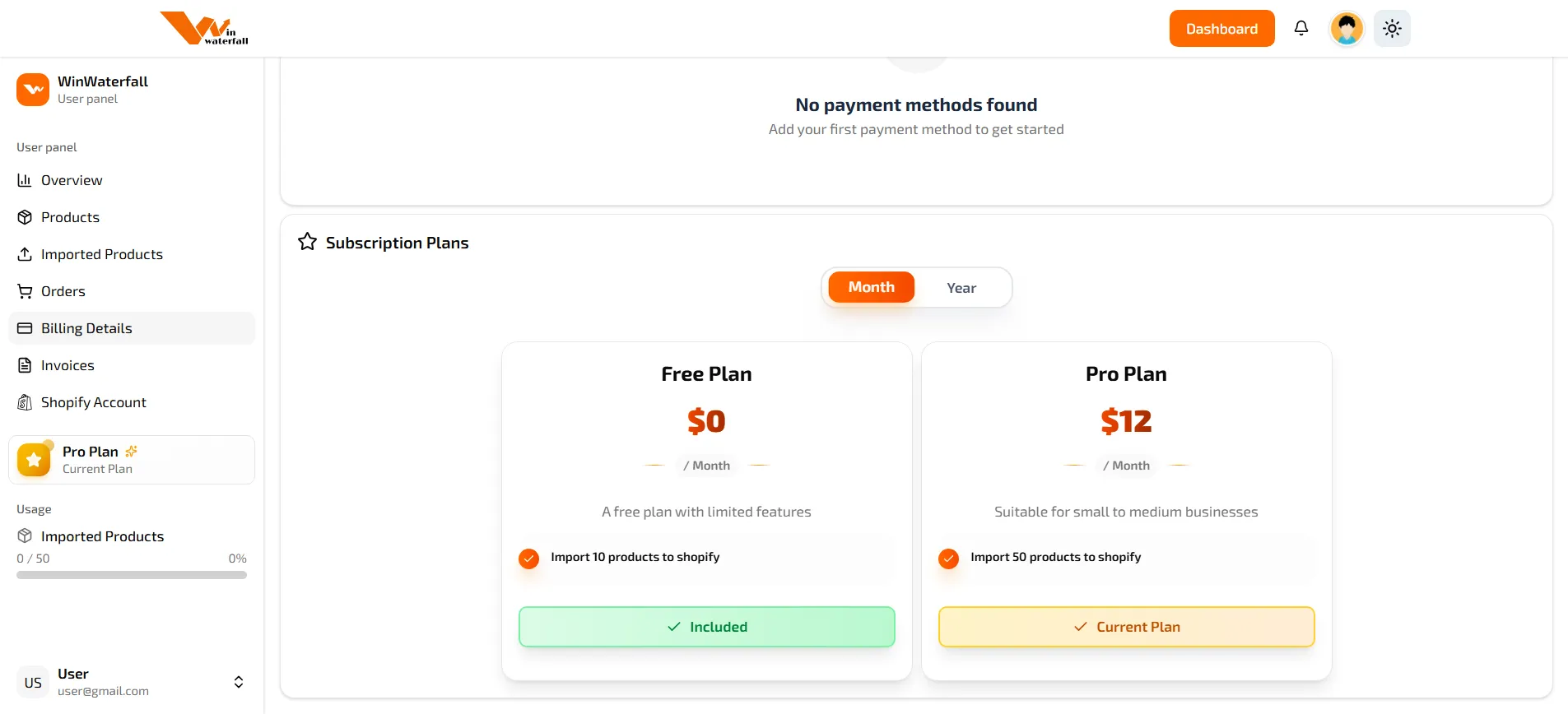Switch billing to Month
This screenshot has height=714, width=1568.
[870, 287]
